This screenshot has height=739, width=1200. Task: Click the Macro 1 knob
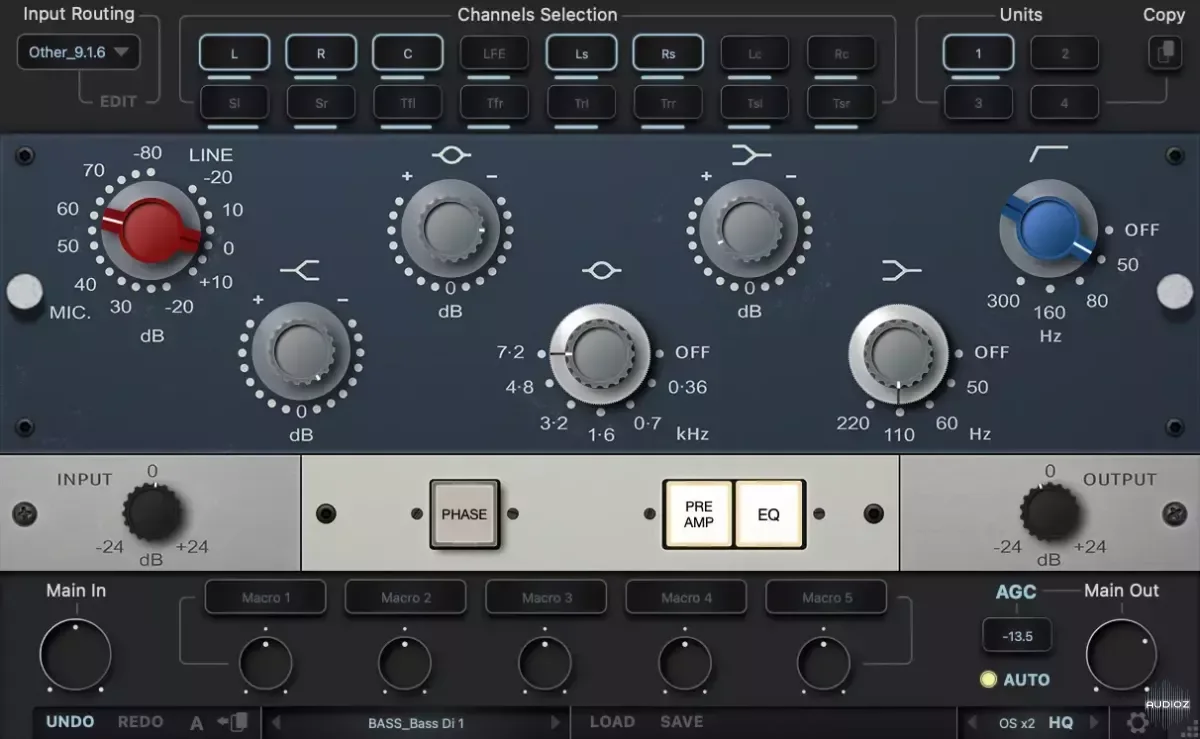266,662
